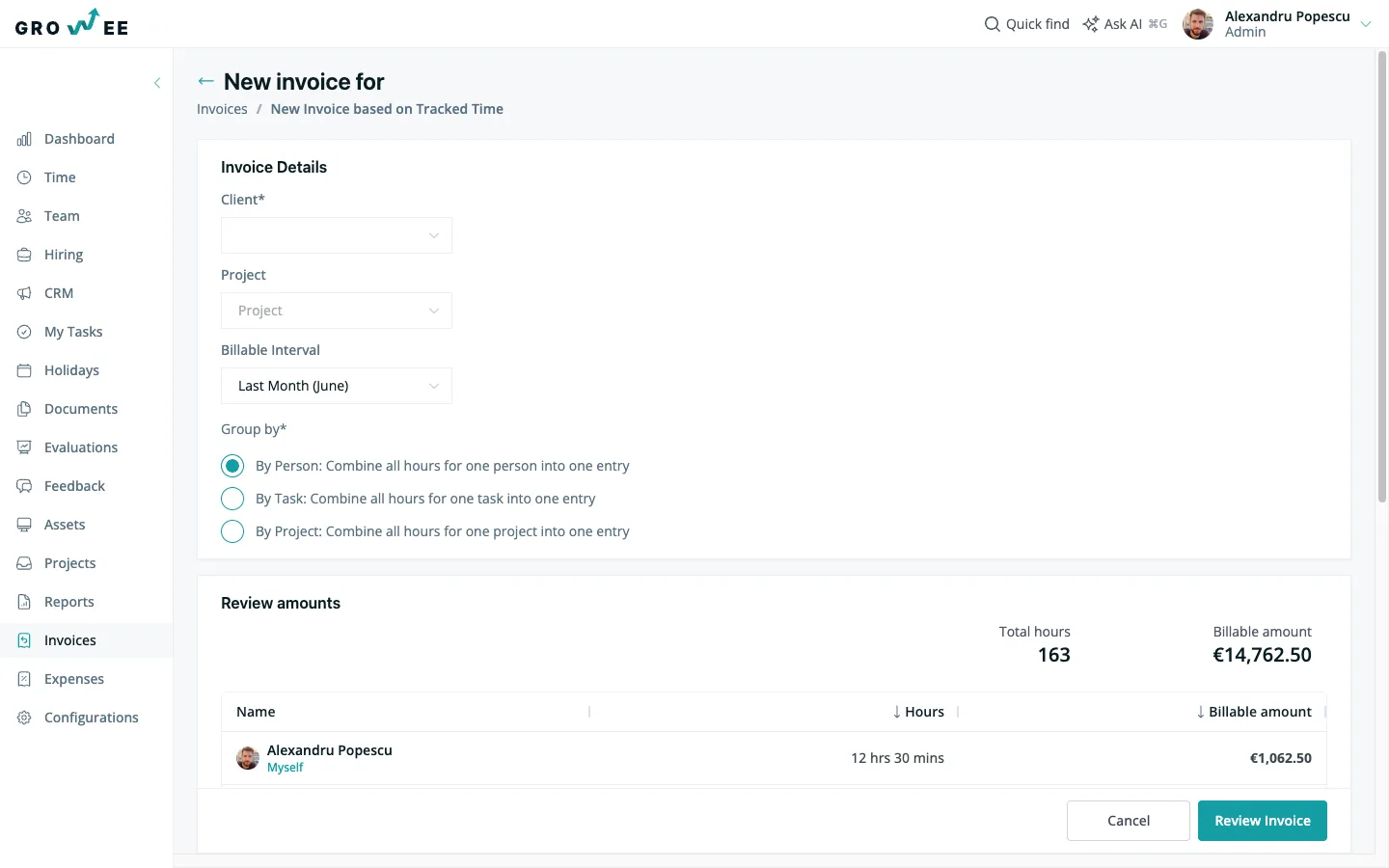
Task: Sort the table by Hours column
Action: tap(918, 712)
